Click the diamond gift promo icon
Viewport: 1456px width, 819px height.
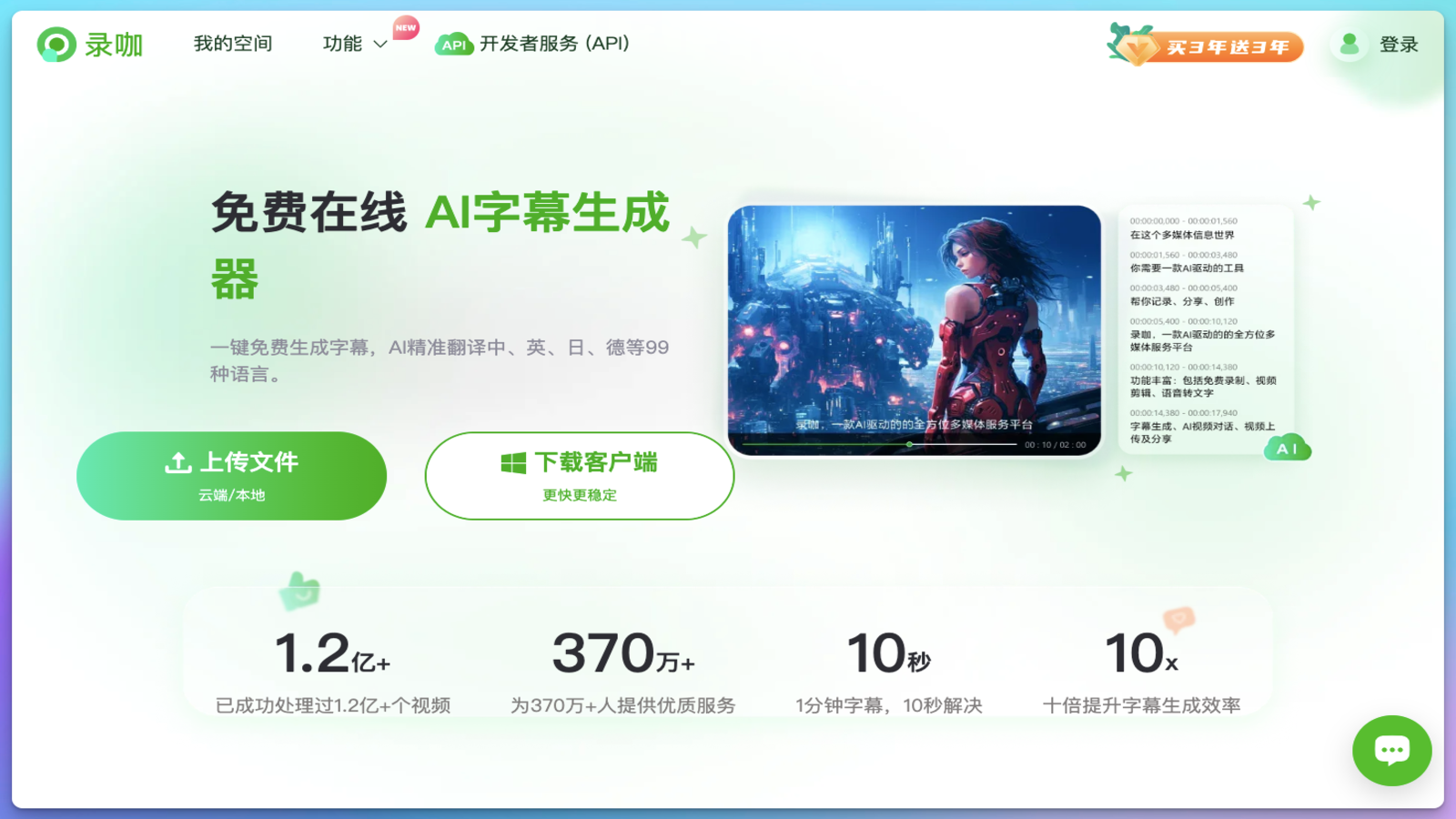[x=1131, y=43]
